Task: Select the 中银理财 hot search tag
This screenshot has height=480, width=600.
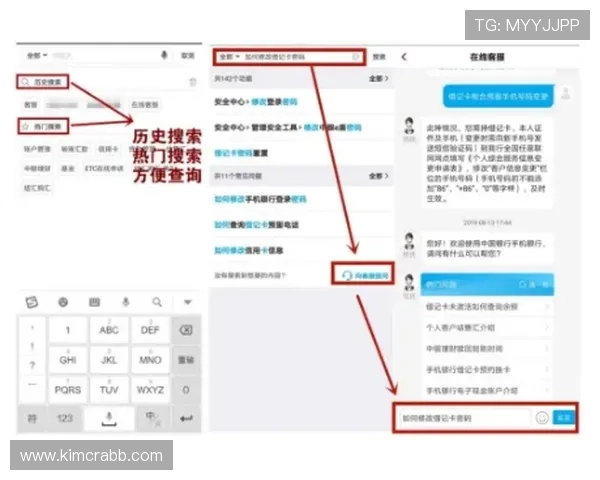Action: pos(37,168)
